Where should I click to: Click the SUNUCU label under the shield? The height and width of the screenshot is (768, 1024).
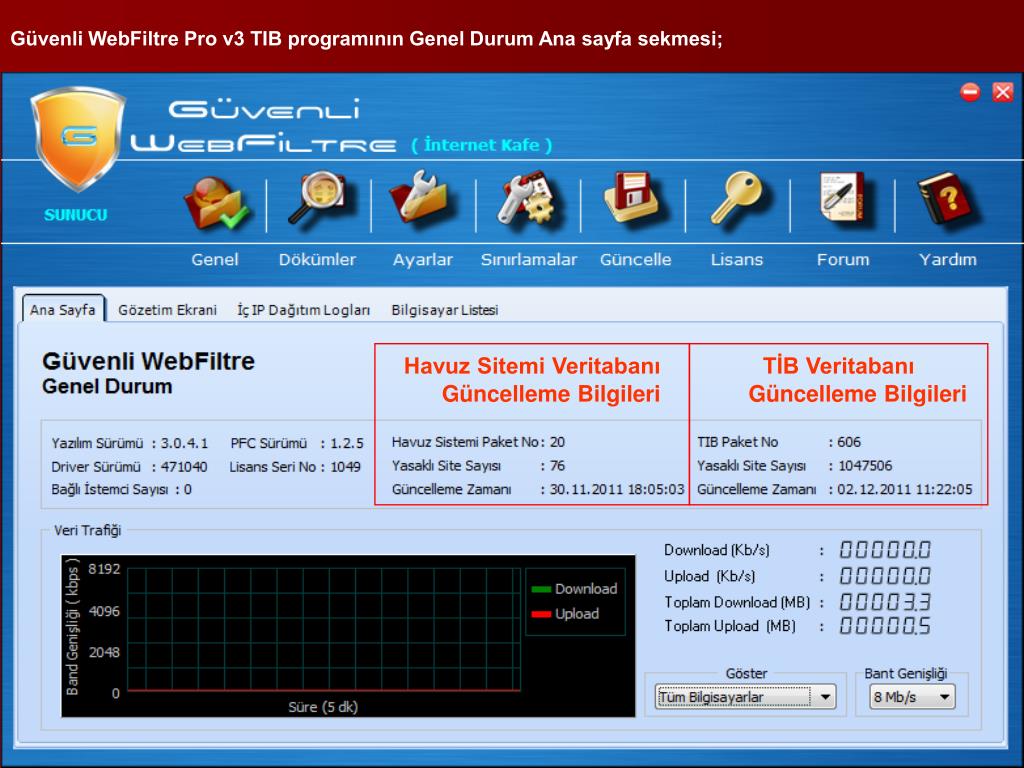click(x=76, y=215)
